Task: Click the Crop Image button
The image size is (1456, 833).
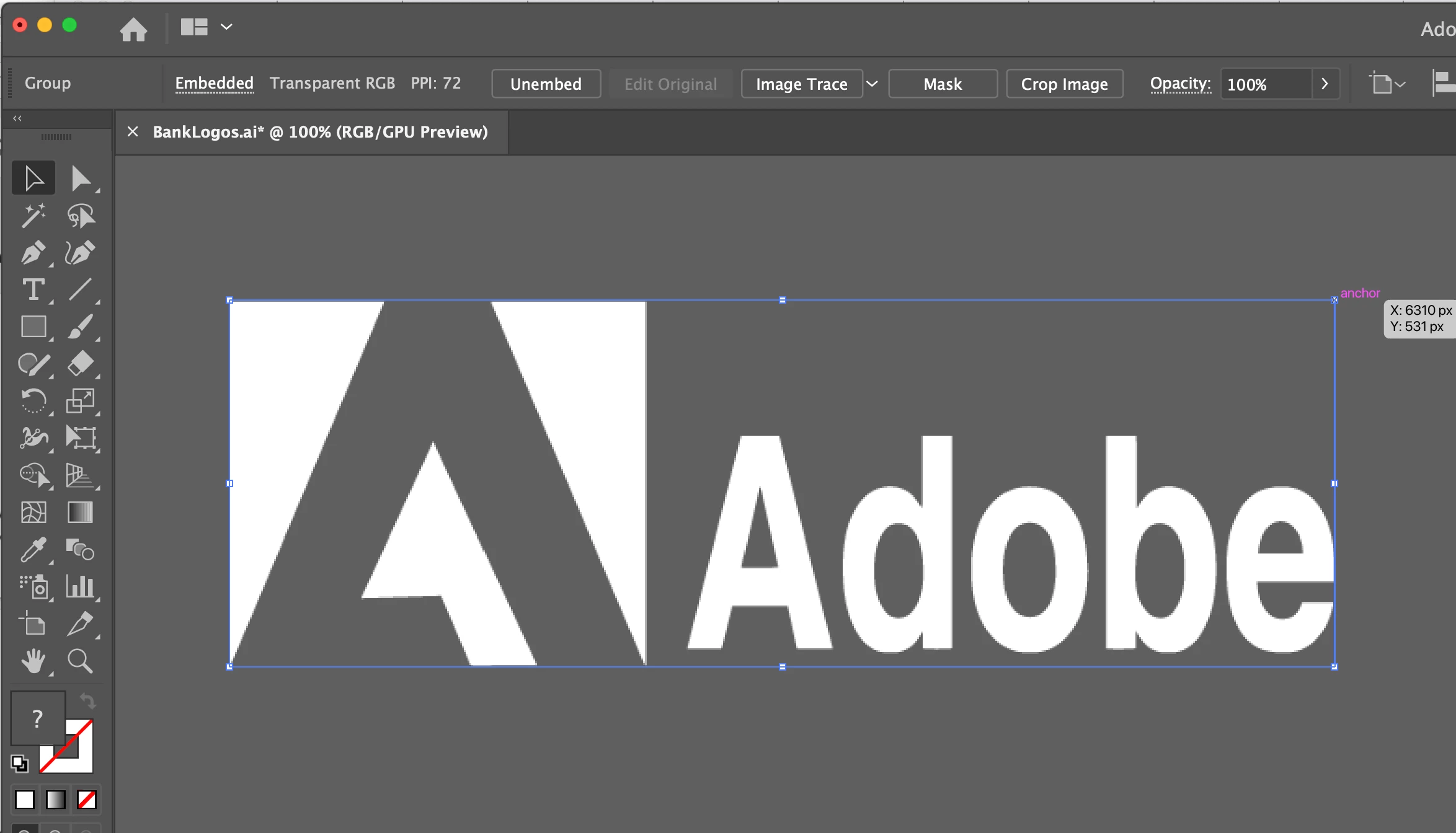Action: (1064, 84)
